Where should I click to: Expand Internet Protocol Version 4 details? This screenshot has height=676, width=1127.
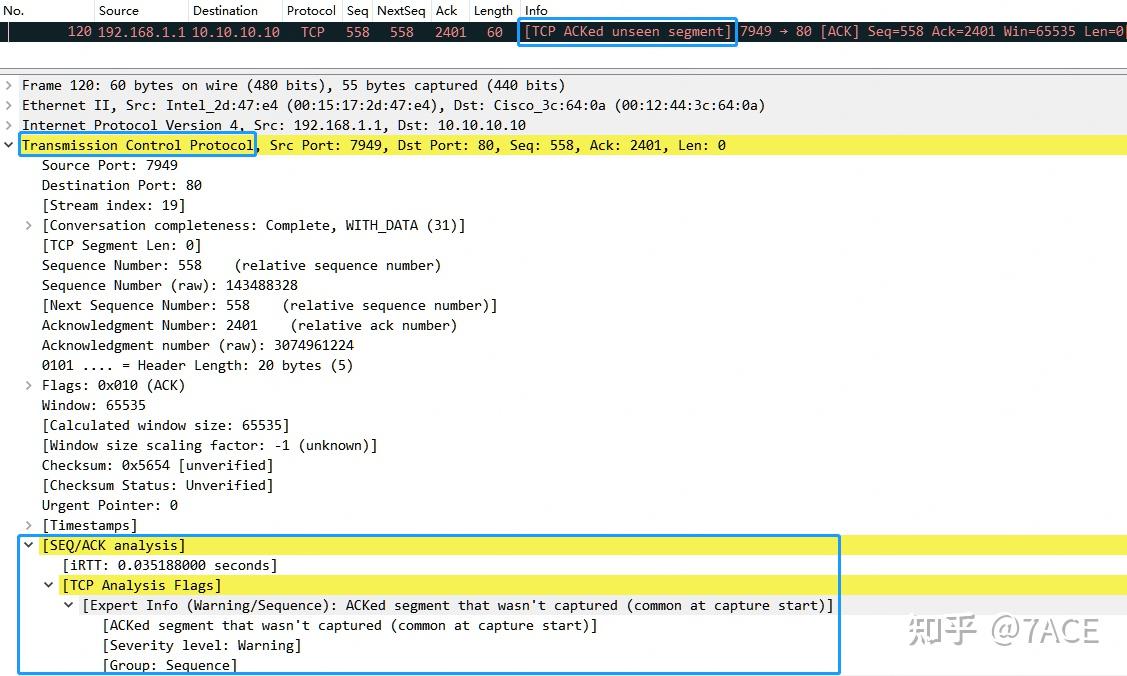tap(8, 125)
